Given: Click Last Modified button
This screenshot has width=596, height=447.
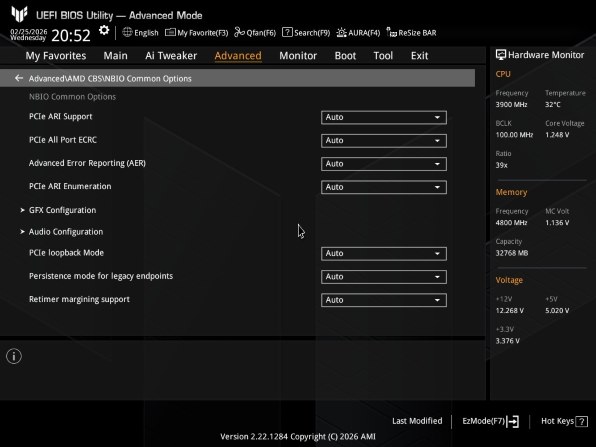Looking at the screenshot, I should 417,421.
